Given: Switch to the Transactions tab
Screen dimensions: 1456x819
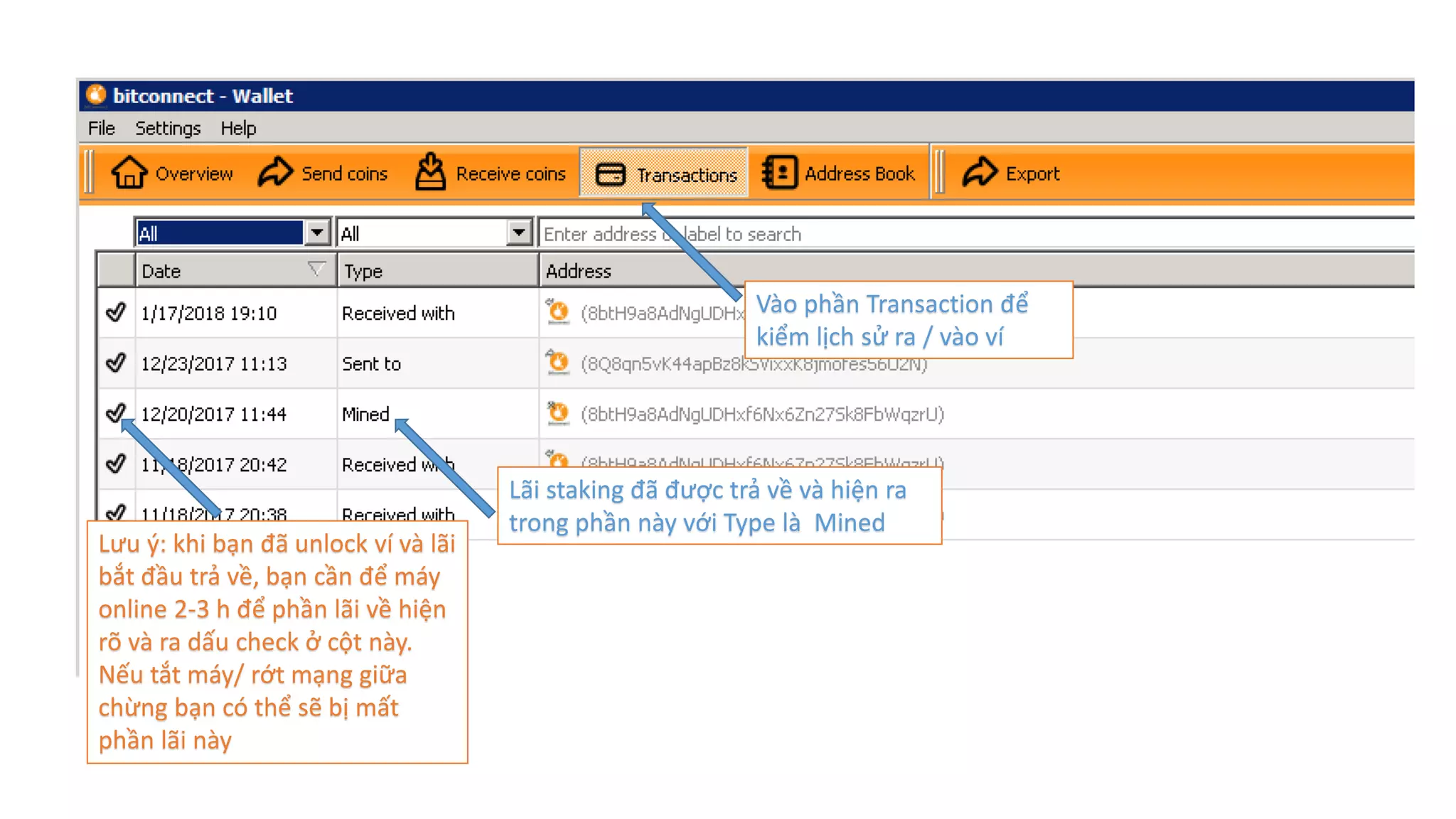Looking at the screenshot, I should point(663,173).
